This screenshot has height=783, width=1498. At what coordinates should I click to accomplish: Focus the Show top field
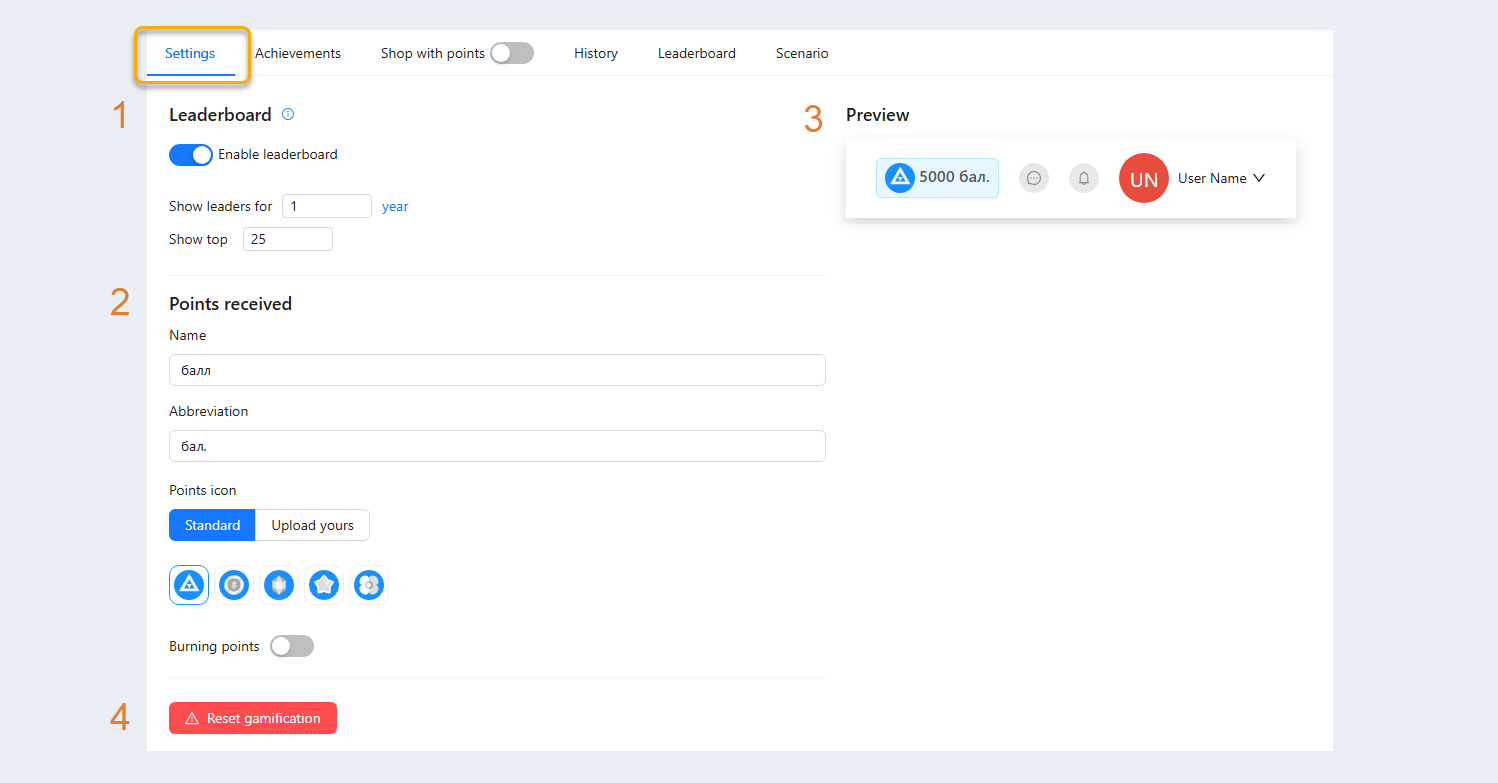click(x=288, y=239)
